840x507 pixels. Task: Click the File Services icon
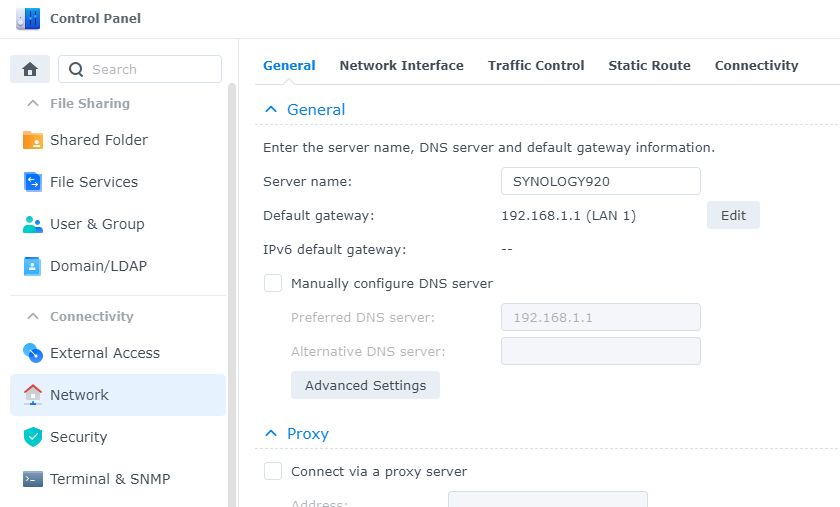tap(33, 182)
